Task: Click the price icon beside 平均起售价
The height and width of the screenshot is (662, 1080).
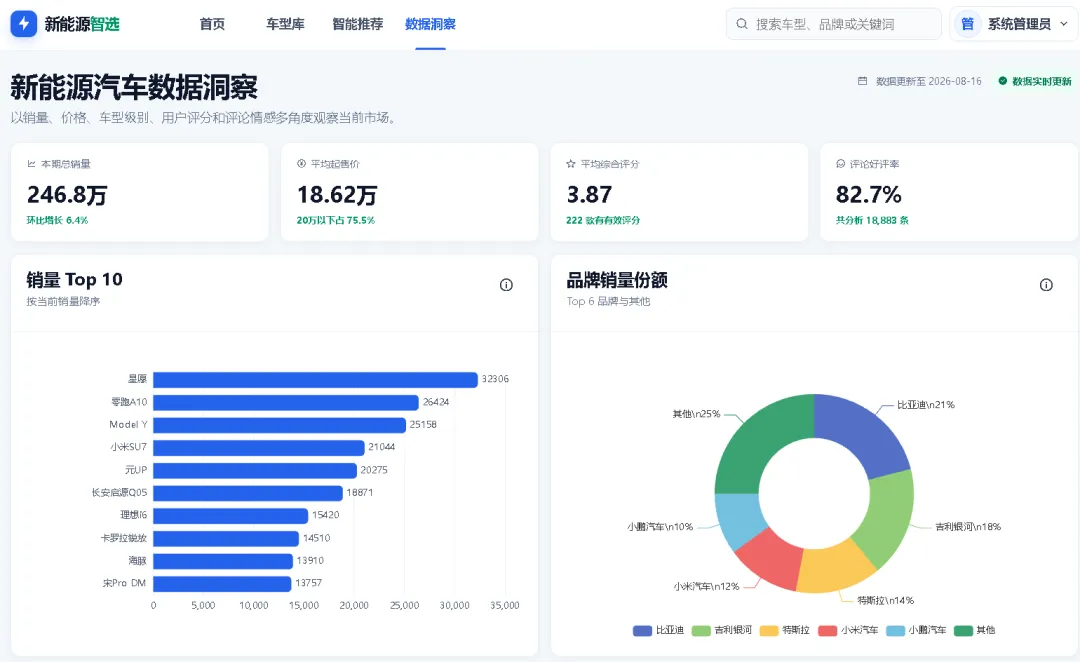Action: tap(301, 164)
